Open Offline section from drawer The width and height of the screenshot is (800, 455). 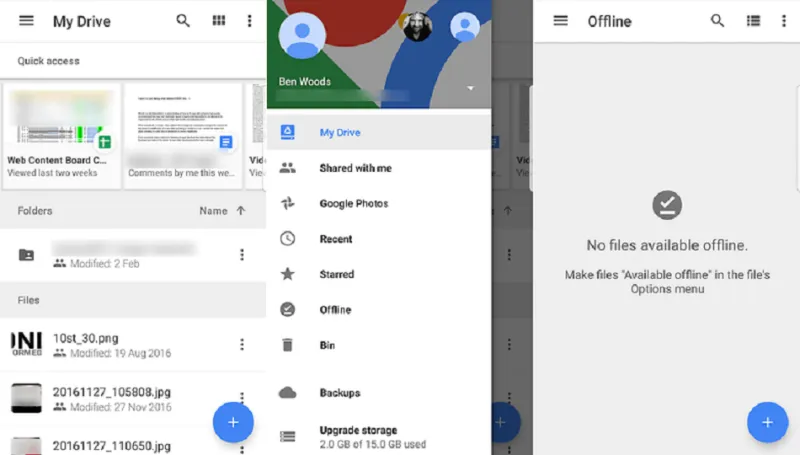[x=335, y=310]
